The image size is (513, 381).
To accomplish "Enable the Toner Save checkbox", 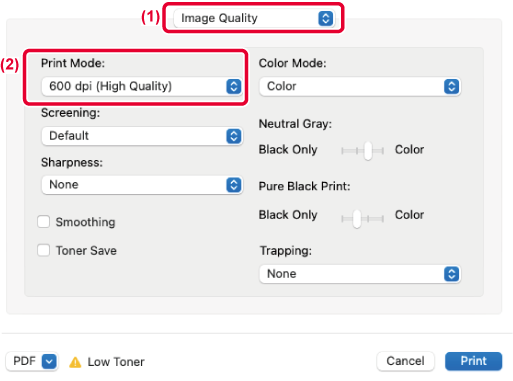I will [x=44, y=250].
